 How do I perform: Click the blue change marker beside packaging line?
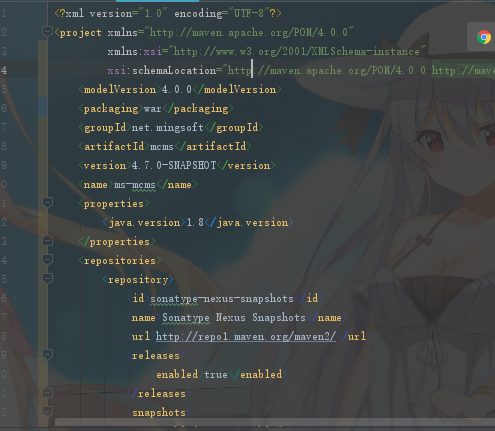(x=43, y=107)
